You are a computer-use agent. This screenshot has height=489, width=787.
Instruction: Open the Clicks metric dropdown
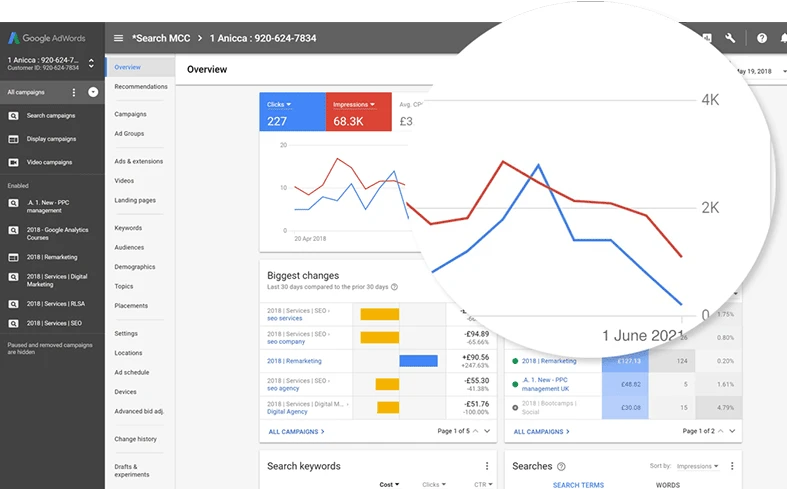click(x=279, y=104)
